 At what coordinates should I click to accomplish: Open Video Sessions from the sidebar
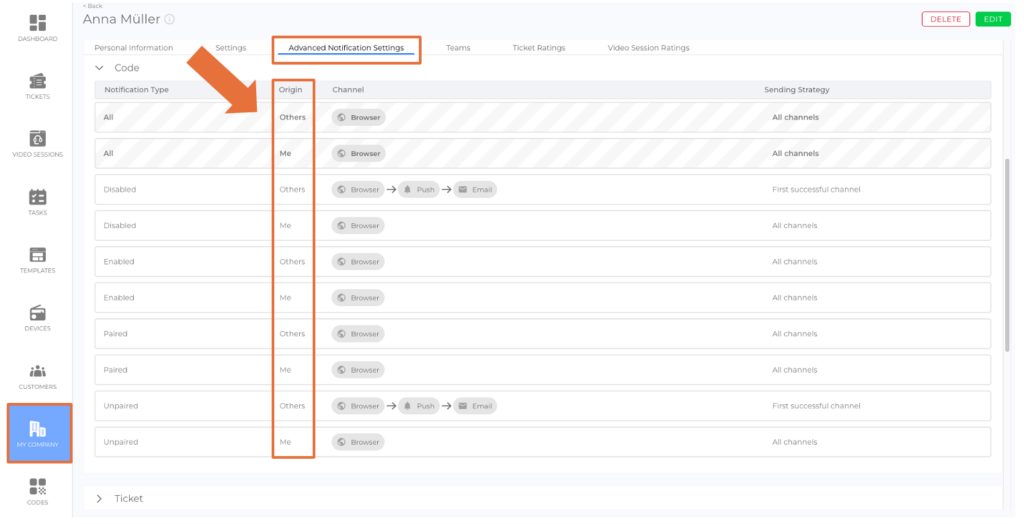pos(37,139)
